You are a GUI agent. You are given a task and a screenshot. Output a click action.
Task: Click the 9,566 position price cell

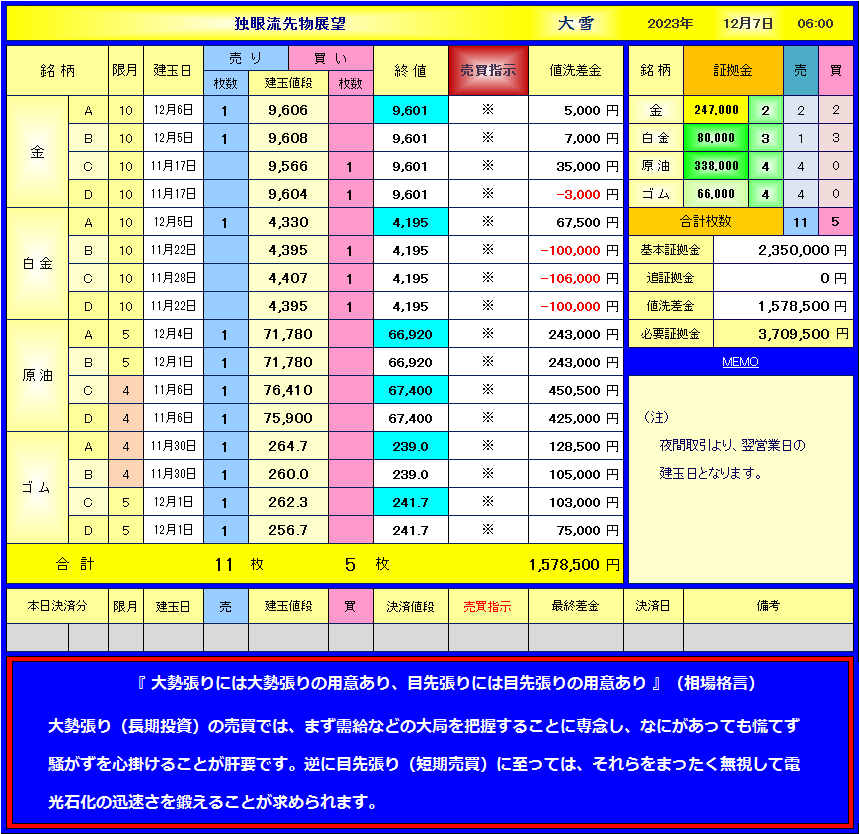pyautogui.click(x=288, y=166)
